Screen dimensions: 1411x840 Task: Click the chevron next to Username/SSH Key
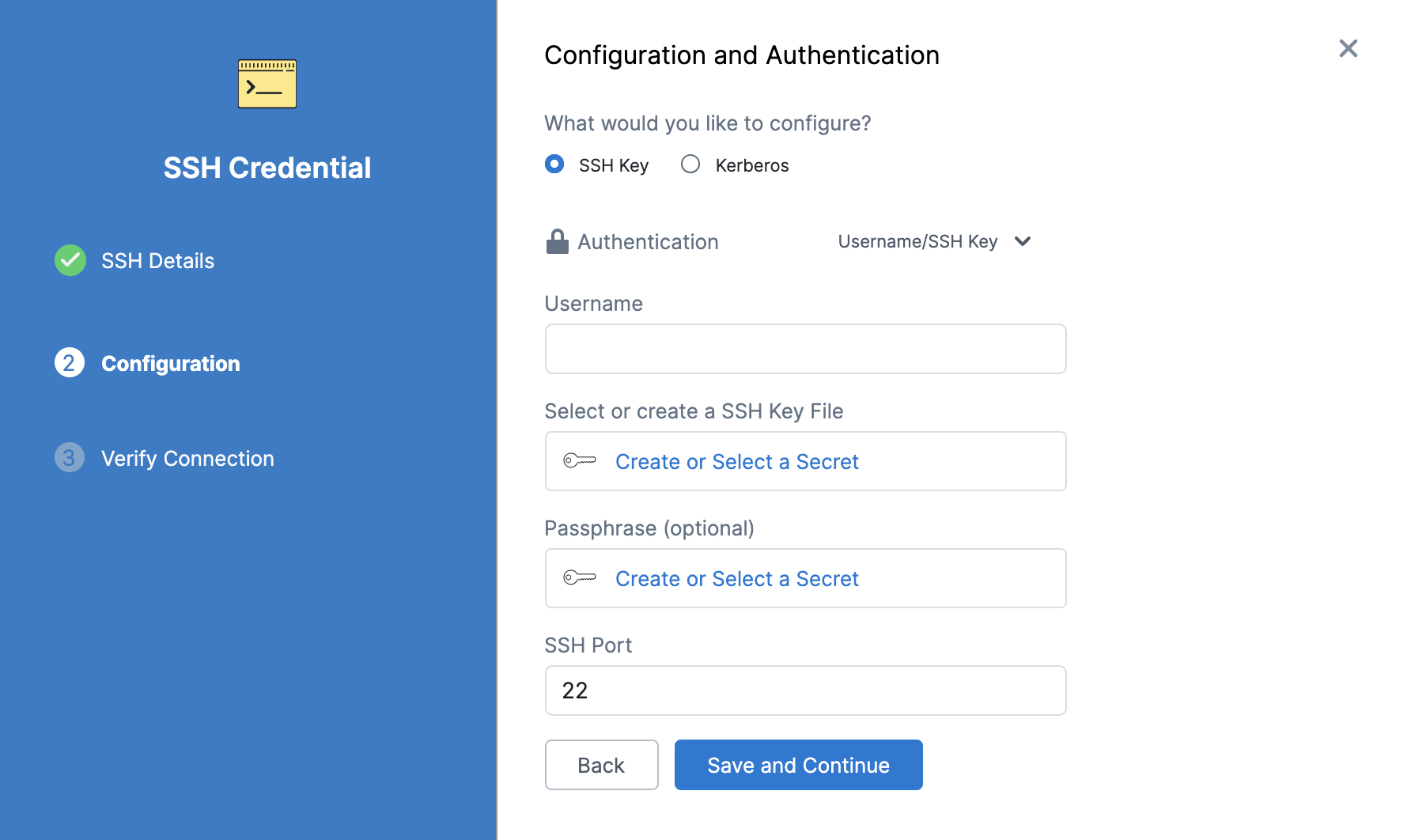1023,241
